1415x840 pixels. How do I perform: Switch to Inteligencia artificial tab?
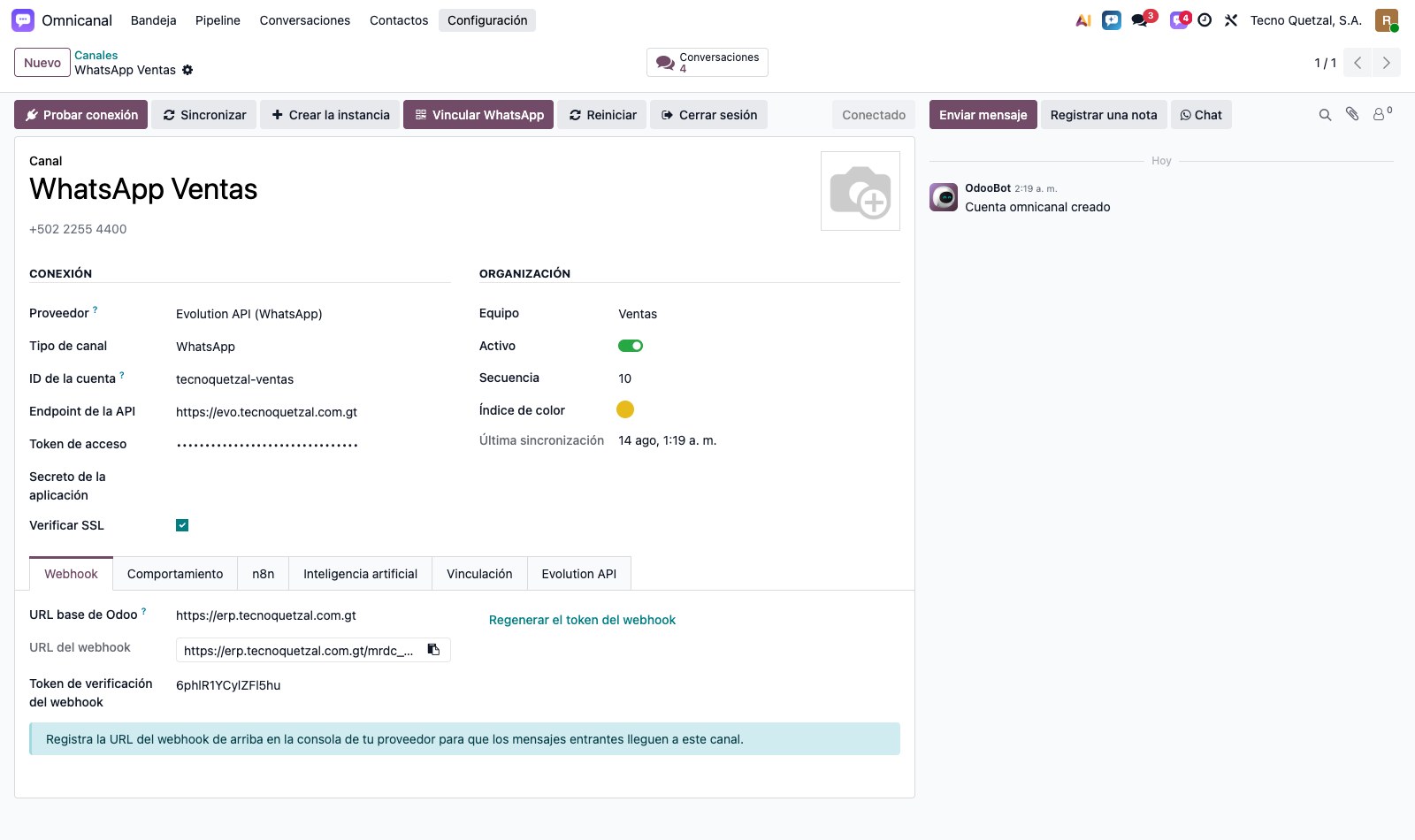point(360,574)
